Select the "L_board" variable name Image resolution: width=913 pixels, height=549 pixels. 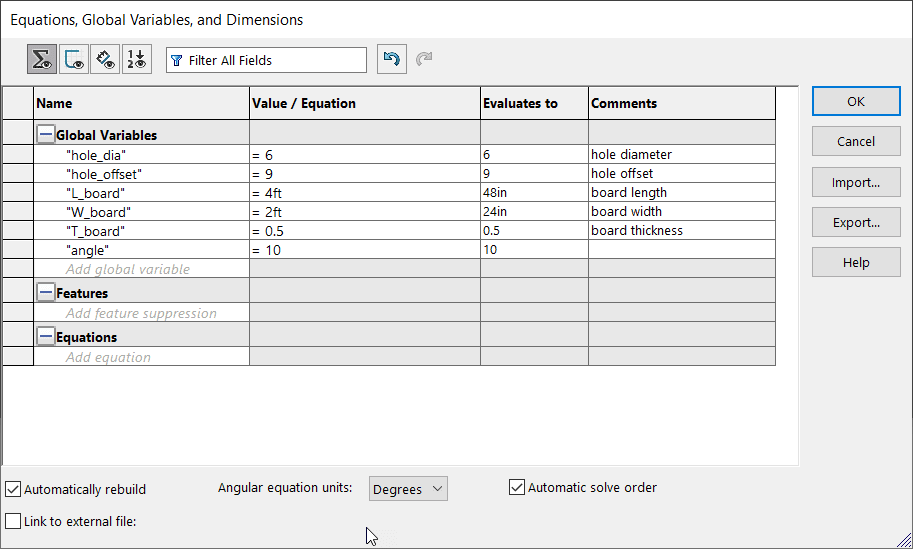(95, 193)
